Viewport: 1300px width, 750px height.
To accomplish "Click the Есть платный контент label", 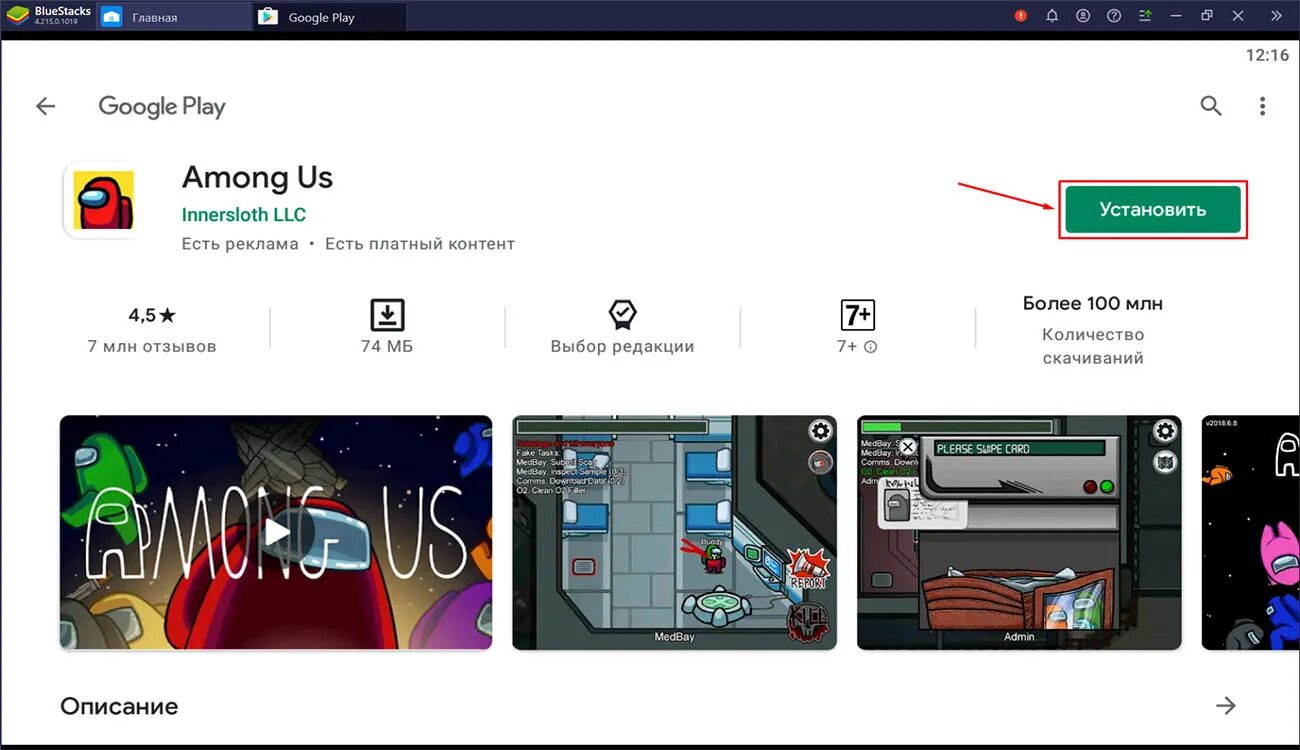I will click(x=420, y=244).
